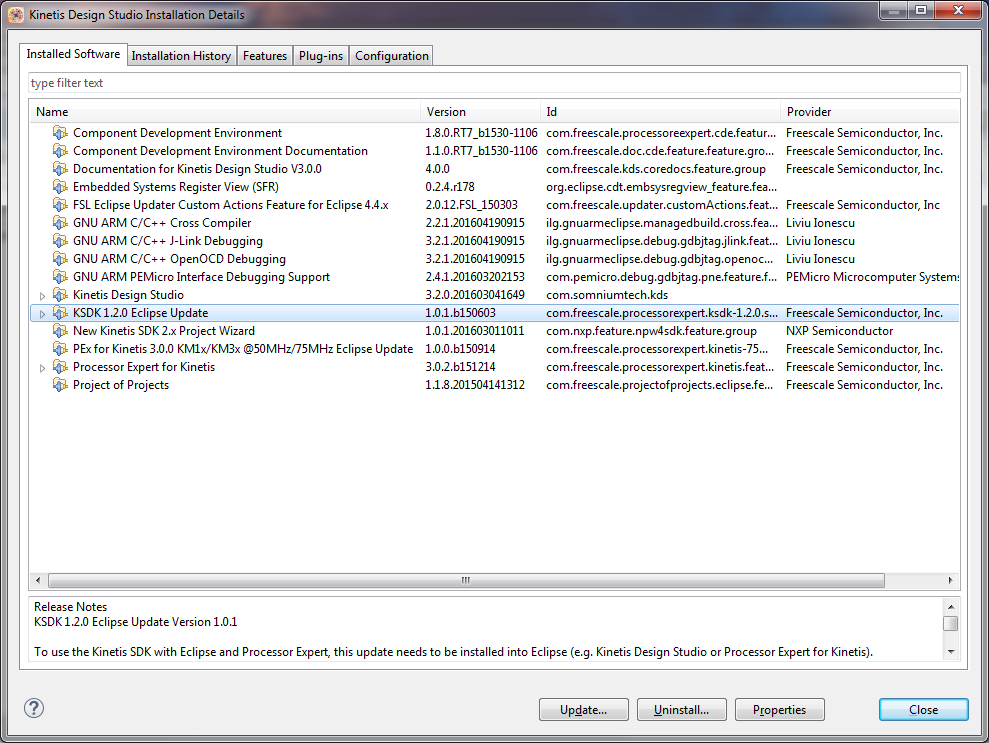Click the Kinetis Design Studio title bar icon
This screenshot has width=989, height=743.
16,15
